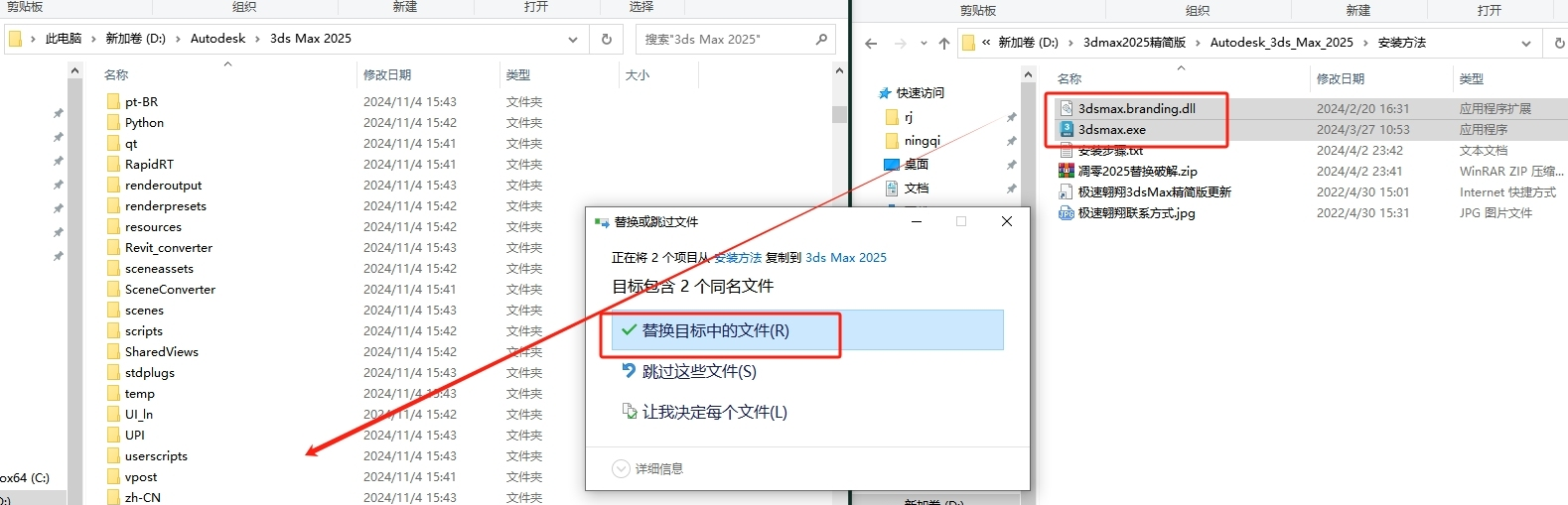Select the 3dsmax.exe file
Viewport: 1568px width, 505px height.
[x=1112, y=129]
